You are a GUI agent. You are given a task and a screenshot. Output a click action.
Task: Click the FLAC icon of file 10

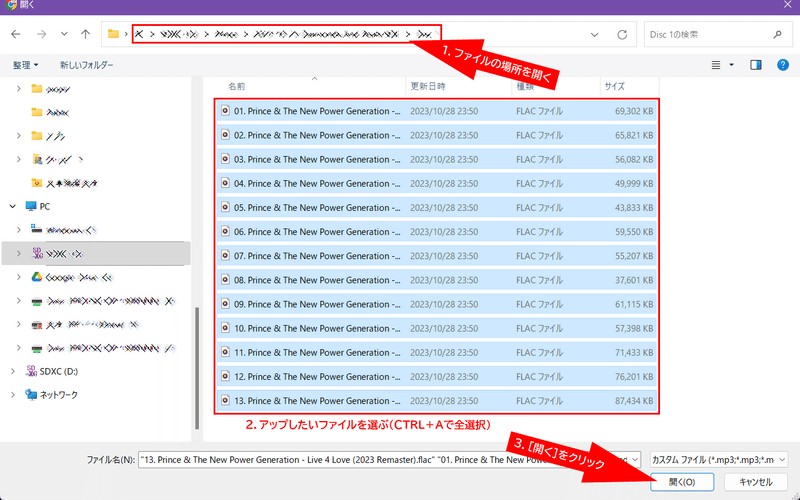(225, 328)
